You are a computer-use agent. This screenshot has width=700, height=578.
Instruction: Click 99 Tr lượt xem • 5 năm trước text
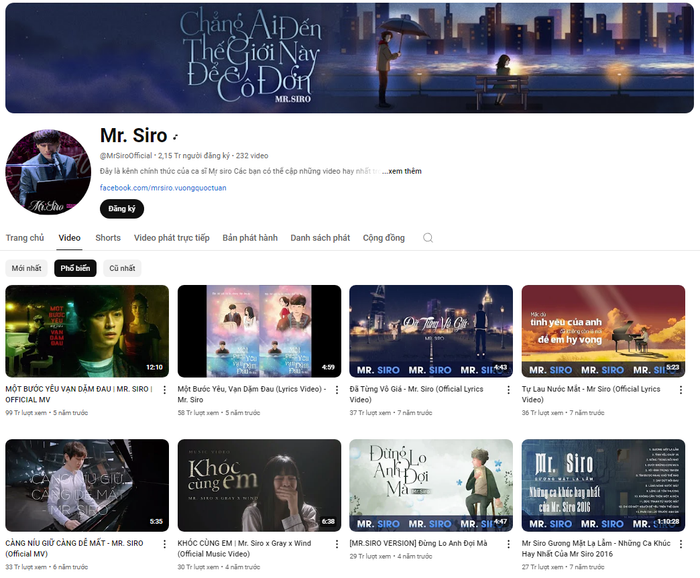46,413
